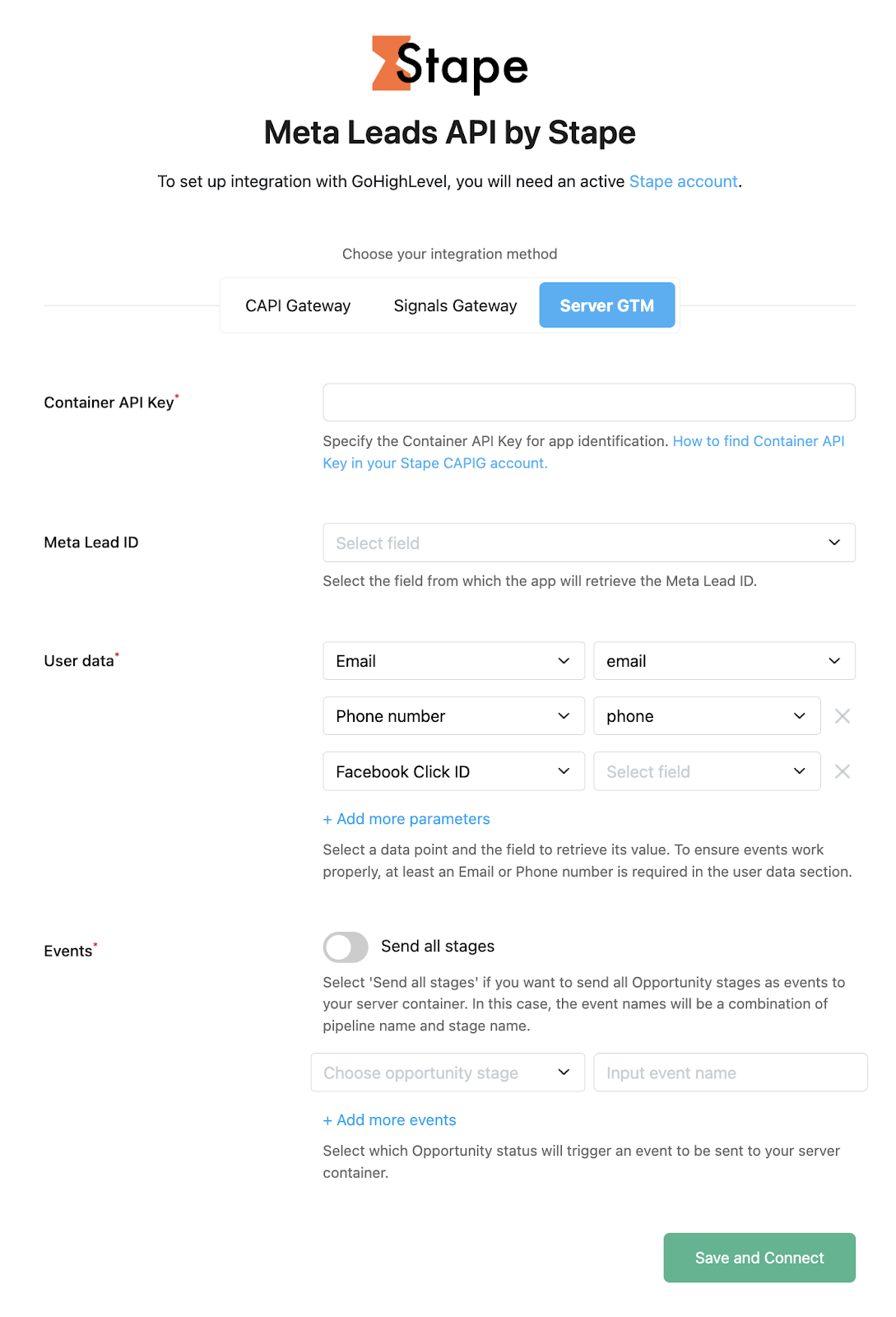Focus the Container API Key input field
The height and width of the screenshot is (1317, 896).
click(589, 403)
